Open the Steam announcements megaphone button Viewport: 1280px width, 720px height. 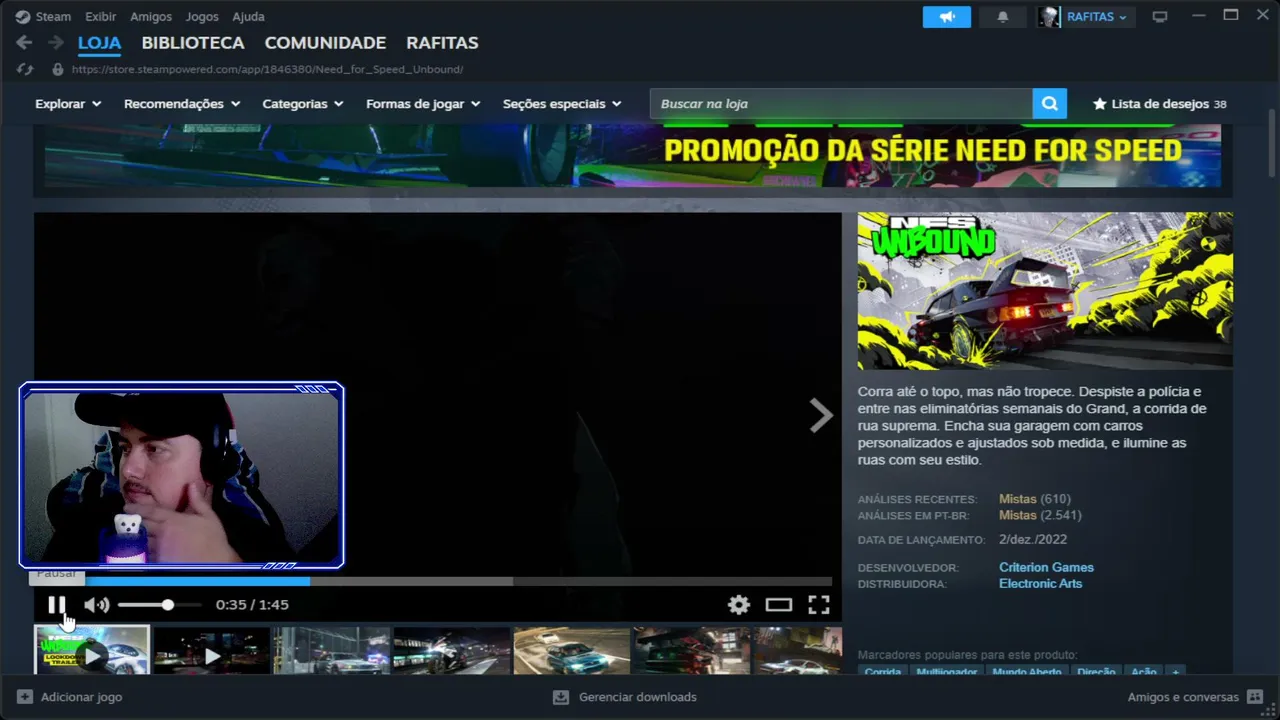(x=947, y=17)
